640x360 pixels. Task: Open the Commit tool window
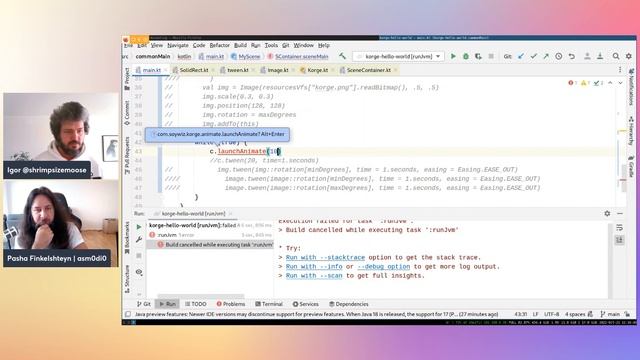pyautogui.click(x=127, y=113)
